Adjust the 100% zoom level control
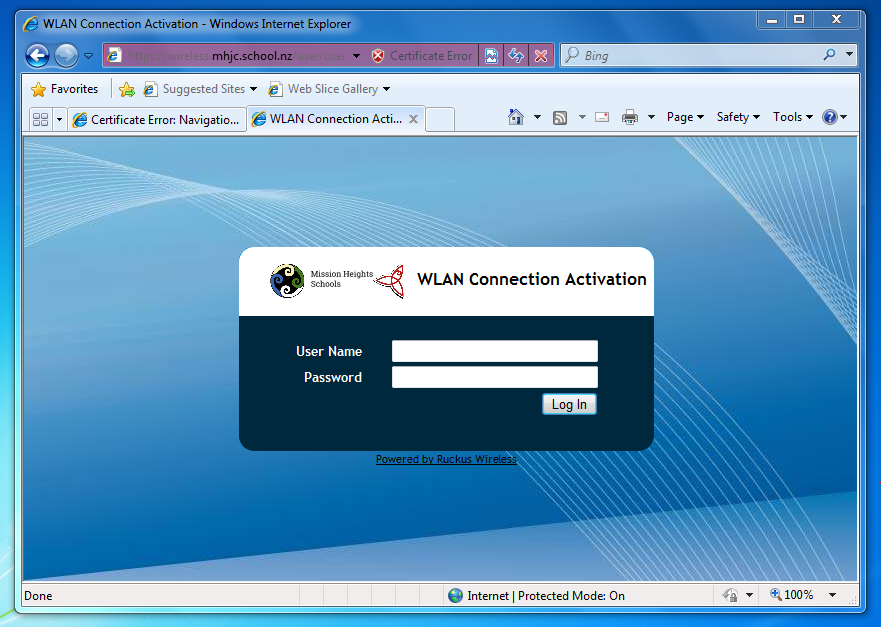This screenshot has height=627, width=881. pos(797,595)
